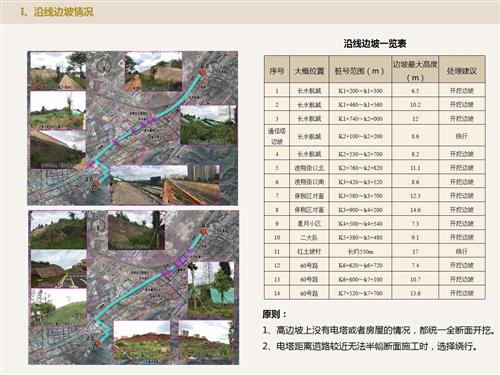Viewport: 500px width, 375px height.
Task: Click the 边坡最大高度 column header
Action: click(x=415, y=70)
